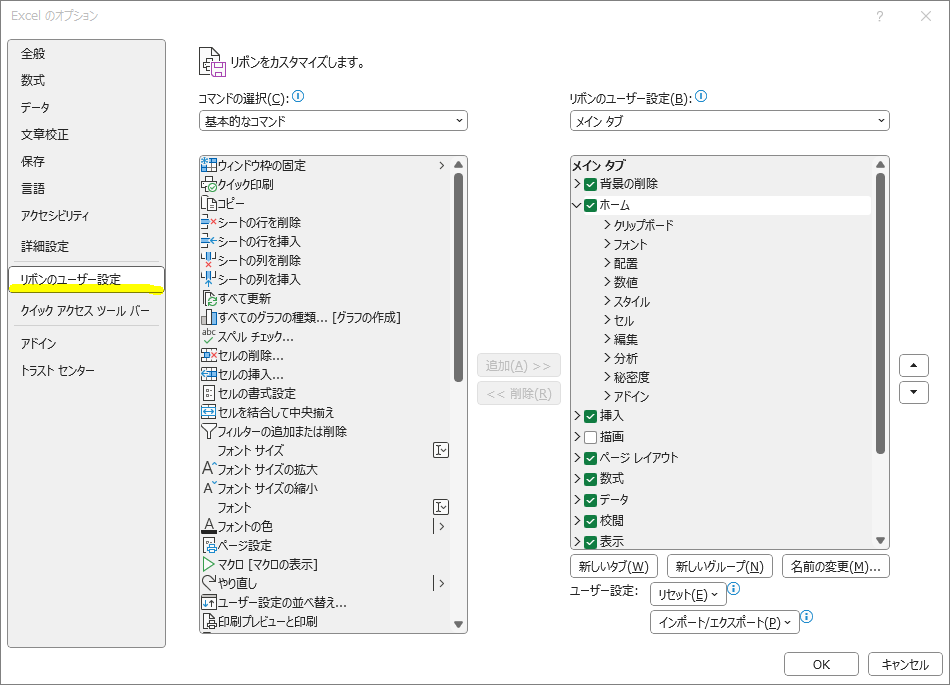Image resolution: width=950 pixels, height=685 pixels.
Task: Click the ribbon tabs list scrollbar thumb
Action: click(x=880, y=313)
